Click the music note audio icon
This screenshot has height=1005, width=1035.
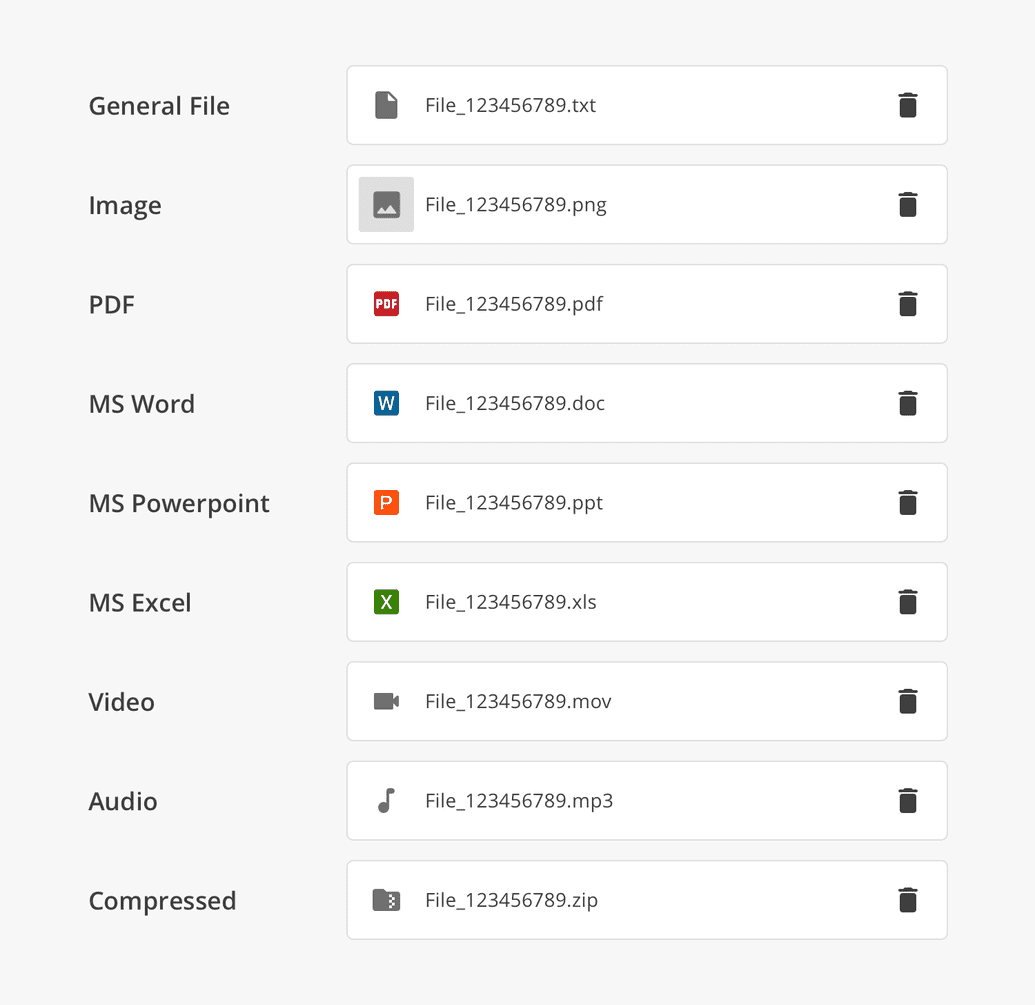pos(386,800)
